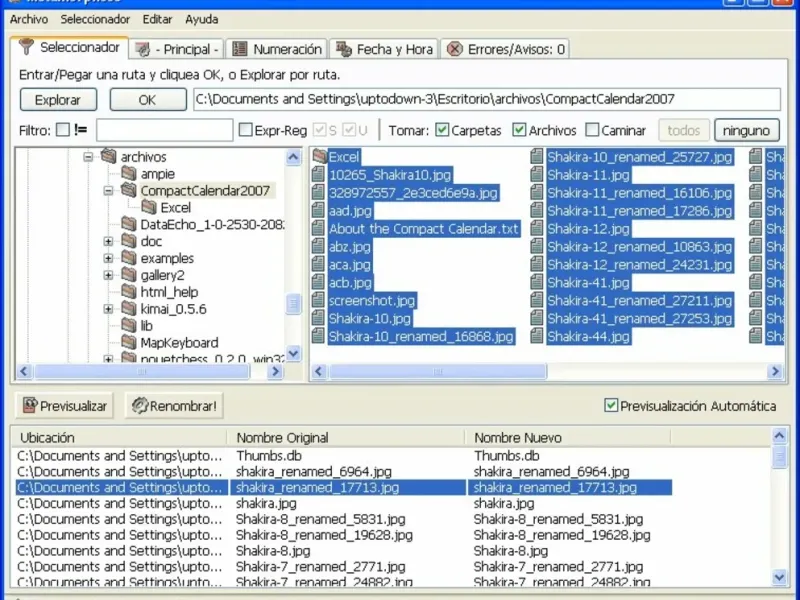This screenshot has width=800, height=600.
Task: Click the preview table vertical scrollbar thumb
Action: (x=779, y=456)
